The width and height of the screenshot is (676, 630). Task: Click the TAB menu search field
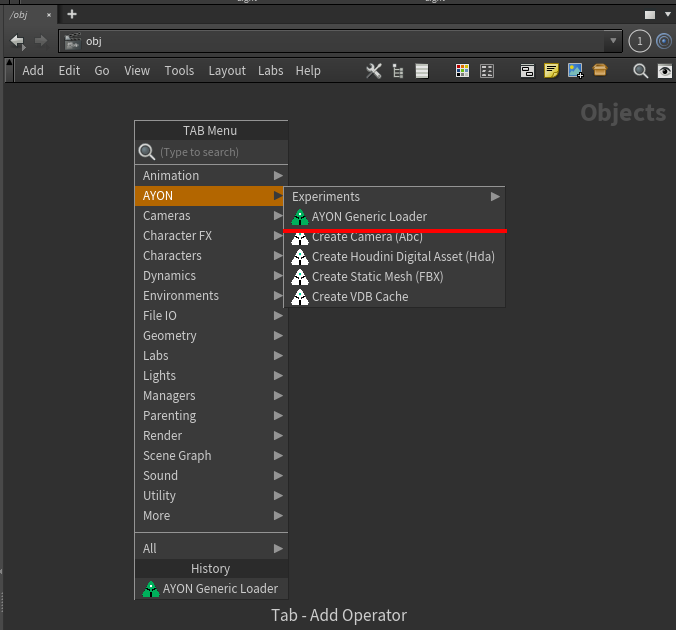click(x=211, y=152)
